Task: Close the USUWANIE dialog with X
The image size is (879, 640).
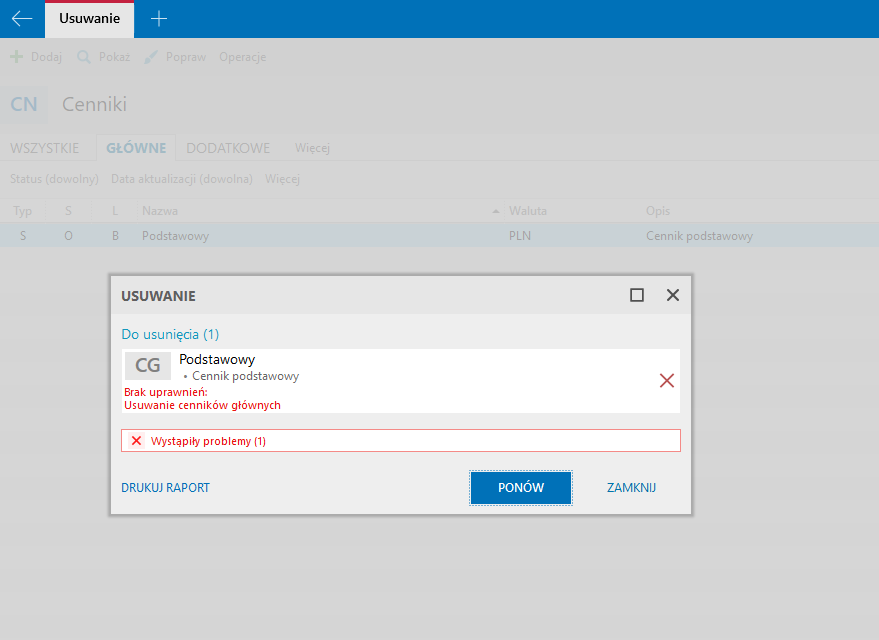Action: [673, 295]
